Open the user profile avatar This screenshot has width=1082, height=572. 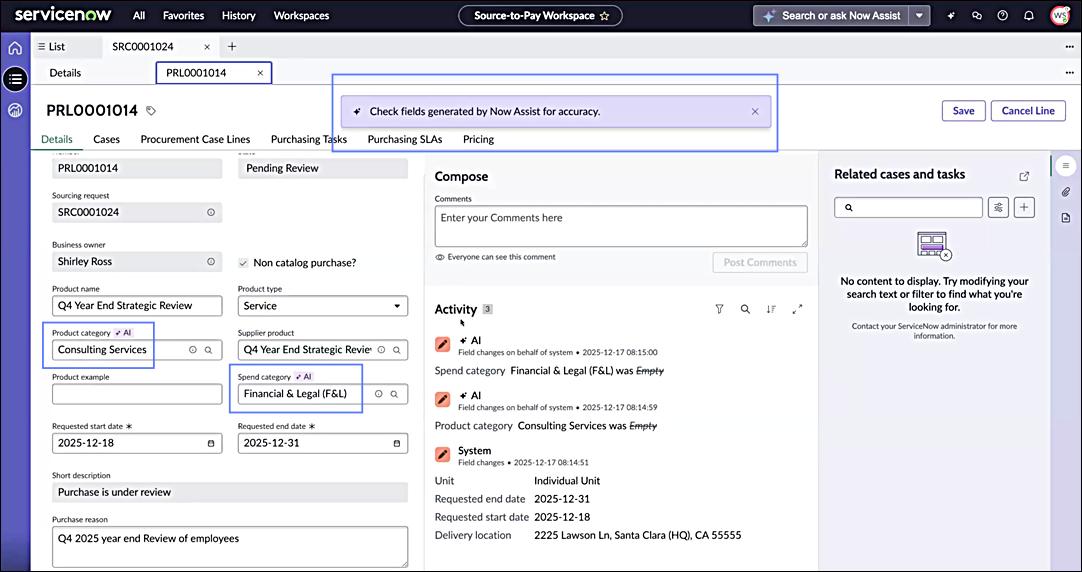[1059, 15]
